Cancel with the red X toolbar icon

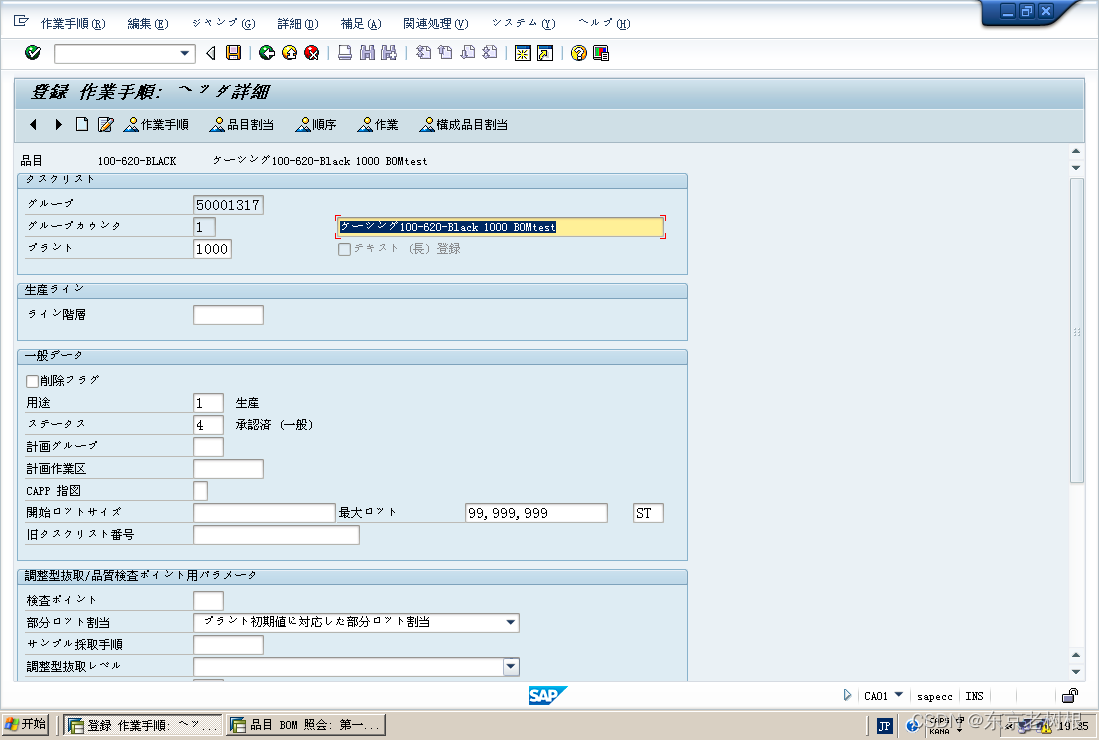311,53
